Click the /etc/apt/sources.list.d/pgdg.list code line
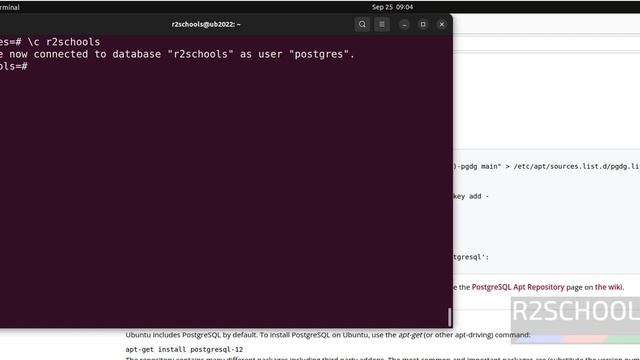640x360 pixels. point(547,166)
